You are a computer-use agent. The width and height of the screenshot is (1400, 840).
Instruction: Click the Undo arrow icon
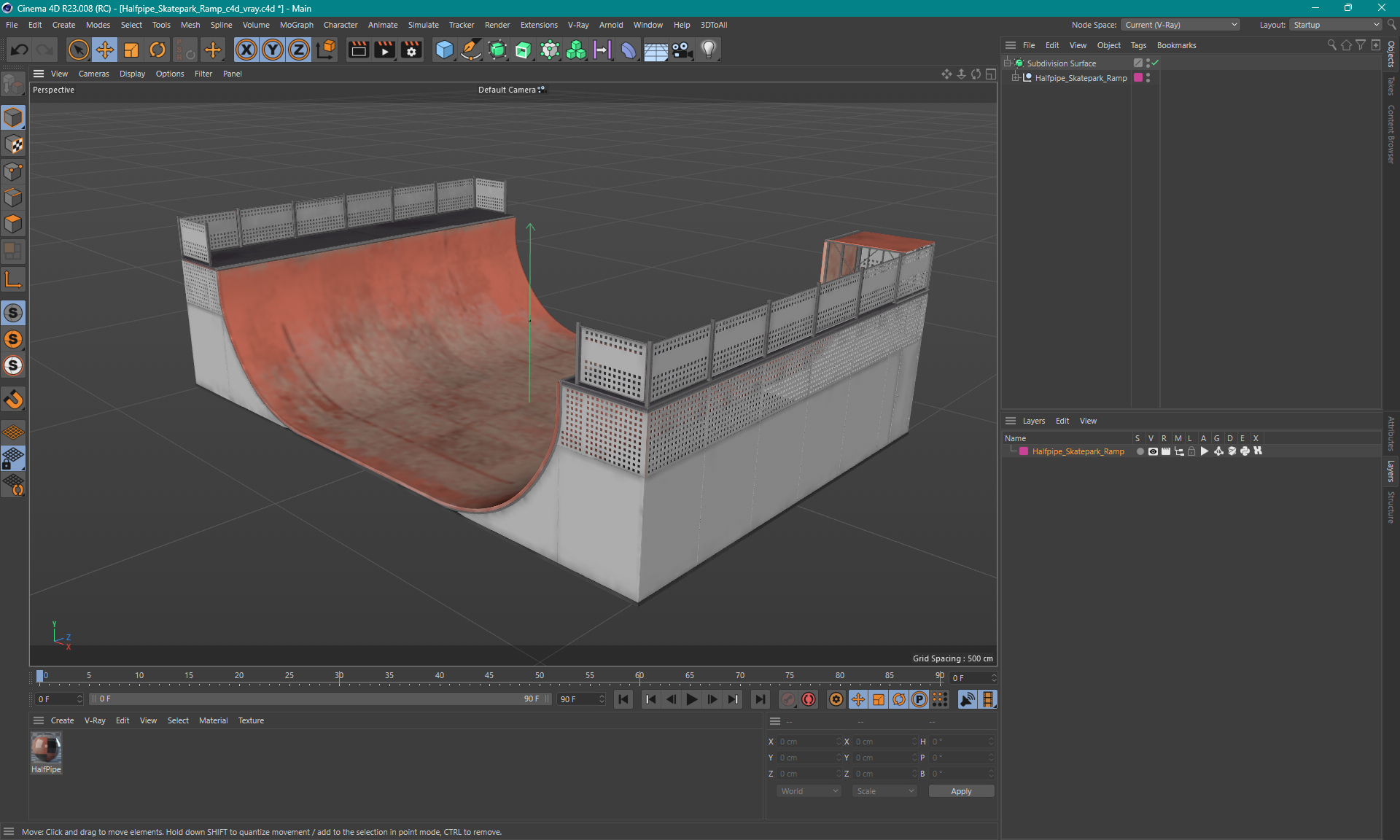(x=20, y=50)
